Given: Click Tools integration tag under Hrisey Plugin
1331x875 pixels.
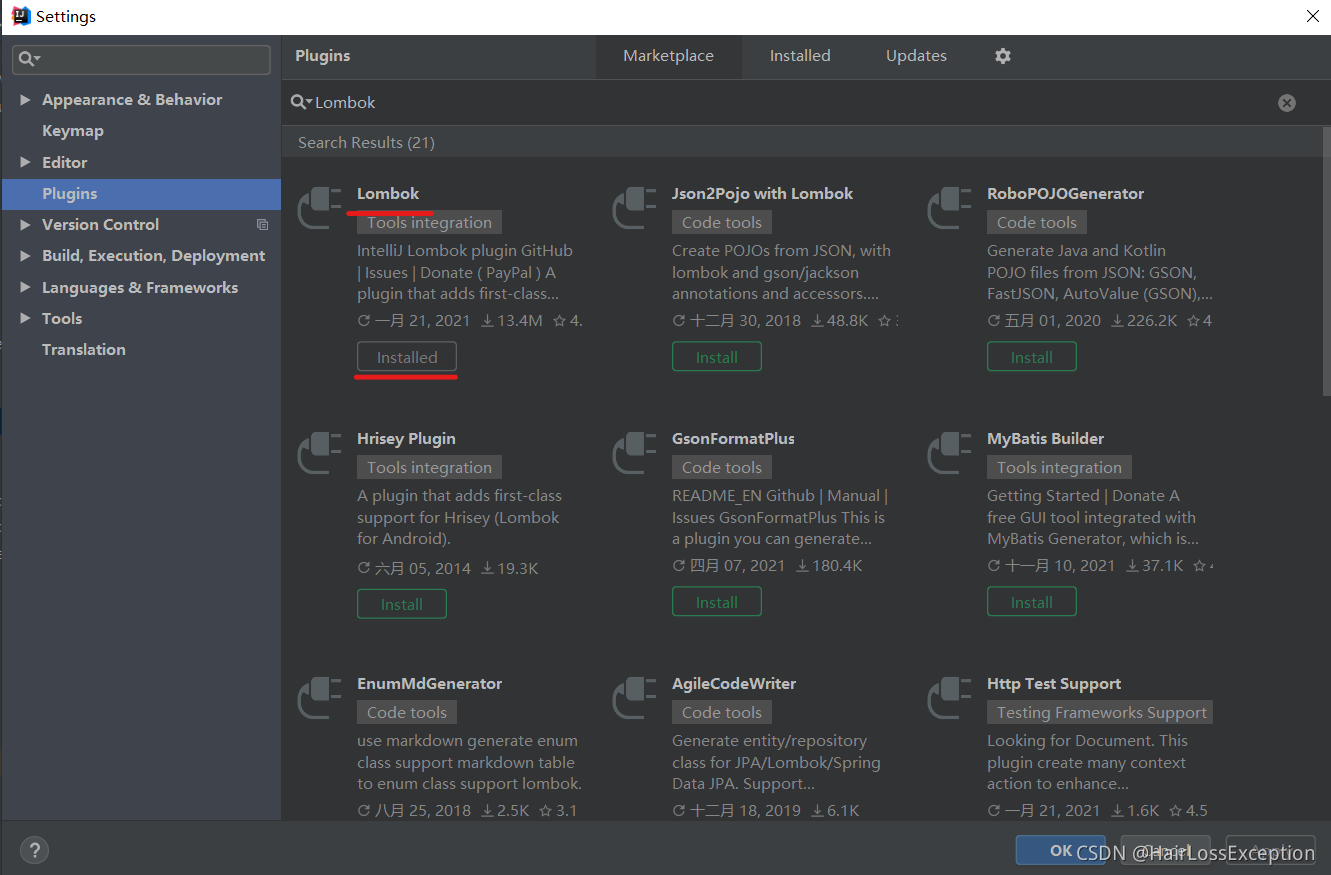Looking at the screenshot, I should click(429, 468).
